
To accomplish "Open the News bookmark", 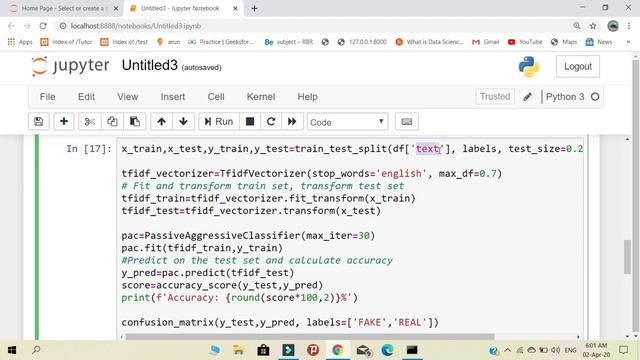I will [599, 42].
